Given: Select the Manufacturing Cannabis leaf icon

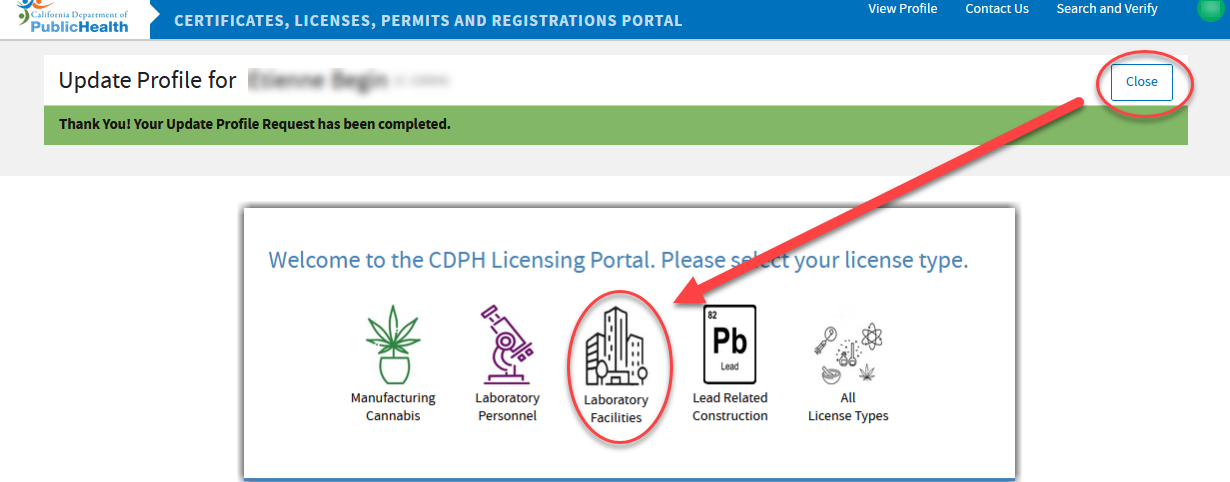Looking at the screenshot, I should pos(393,346).
